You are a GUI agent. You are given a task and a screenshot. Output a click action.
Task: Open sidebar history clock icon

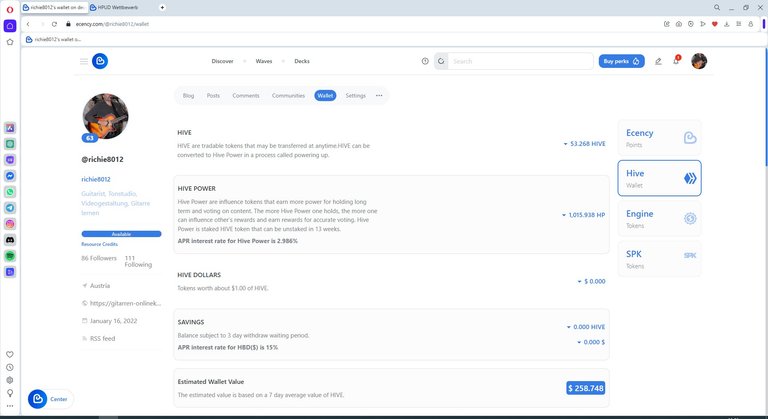pyautogui.click(x=10, y=367)
